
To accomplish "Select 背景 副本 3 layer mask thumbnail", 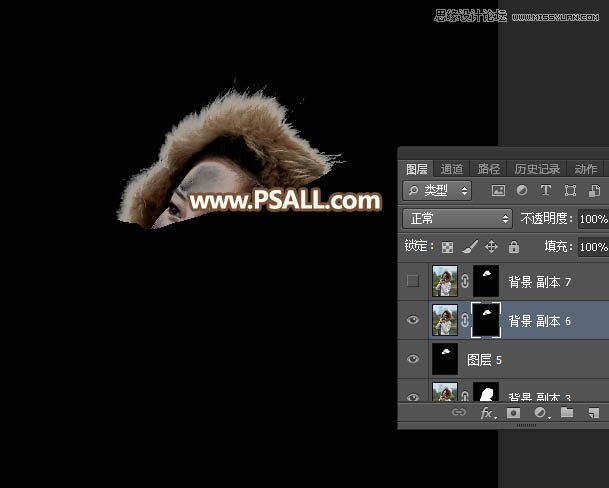I will click(486, 392).
